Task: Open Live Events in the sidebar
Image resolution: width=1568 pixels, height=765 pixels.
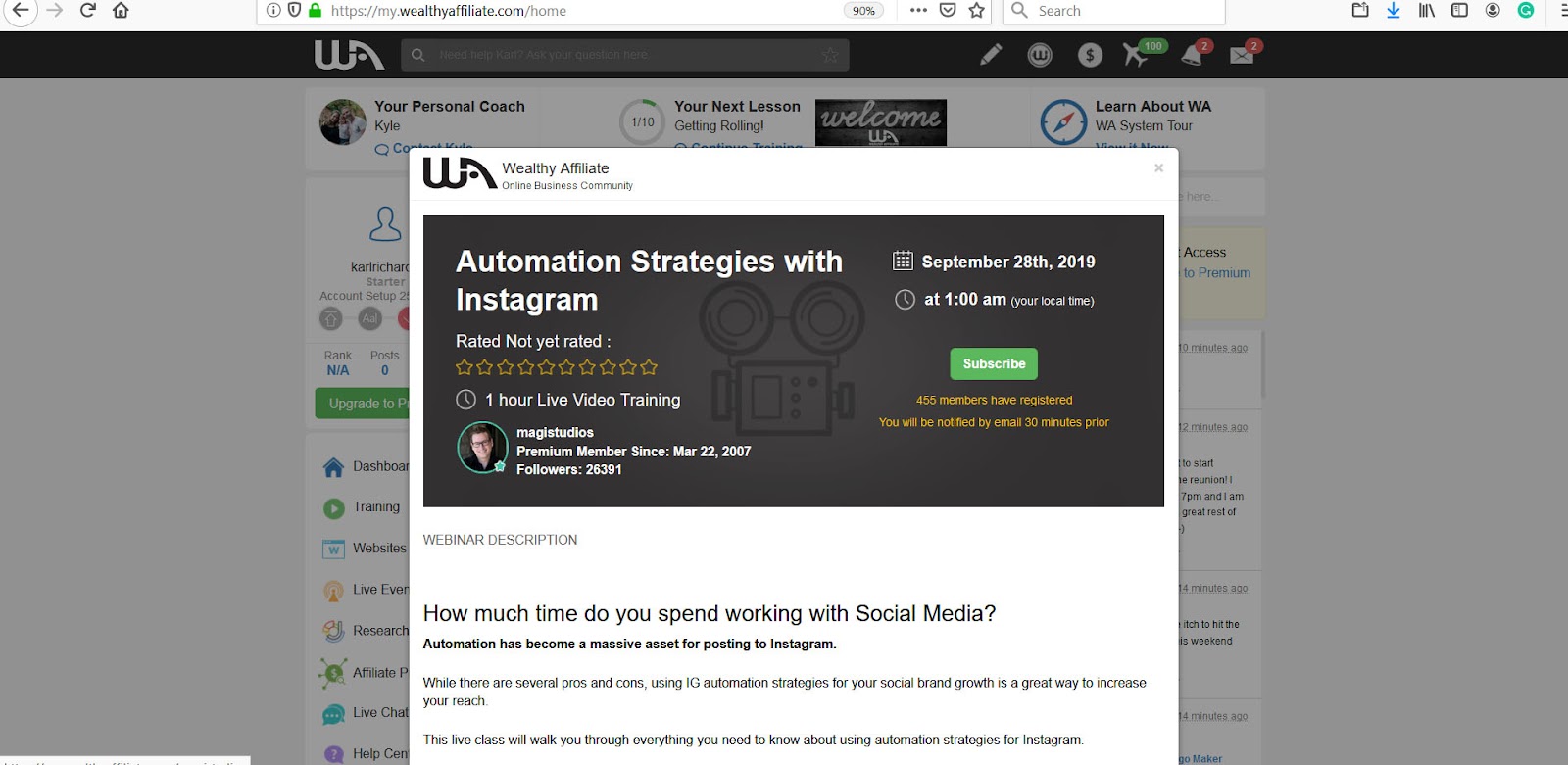Action: [365, 590]
